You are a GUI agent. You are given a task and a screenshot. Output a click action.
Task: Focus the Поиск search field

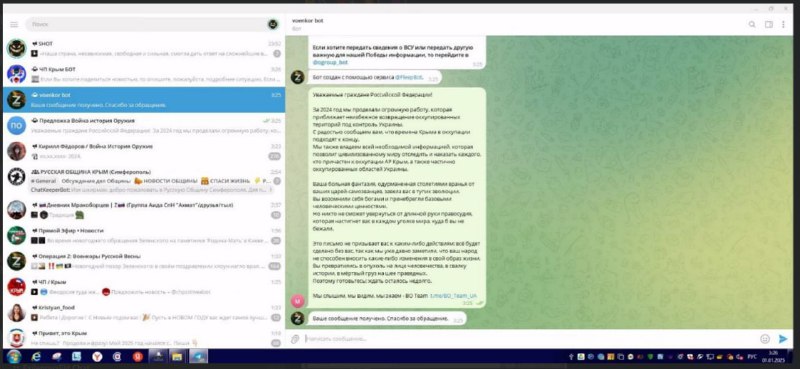pos(148,24)
